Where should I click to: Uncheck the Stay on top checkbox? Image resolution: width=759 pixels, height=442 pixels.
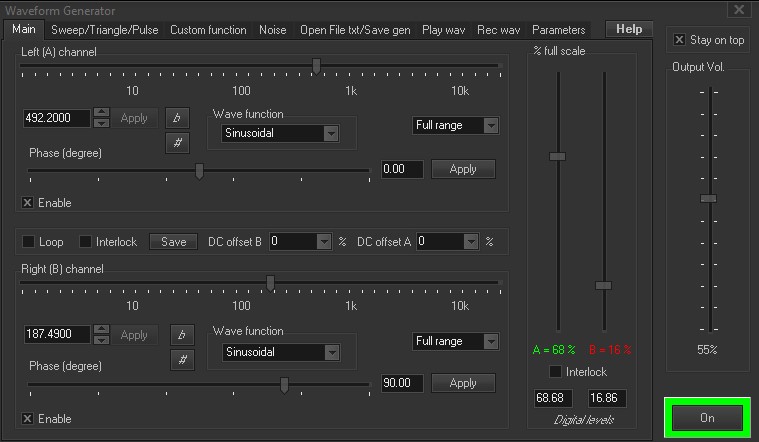tap(679, 40)
